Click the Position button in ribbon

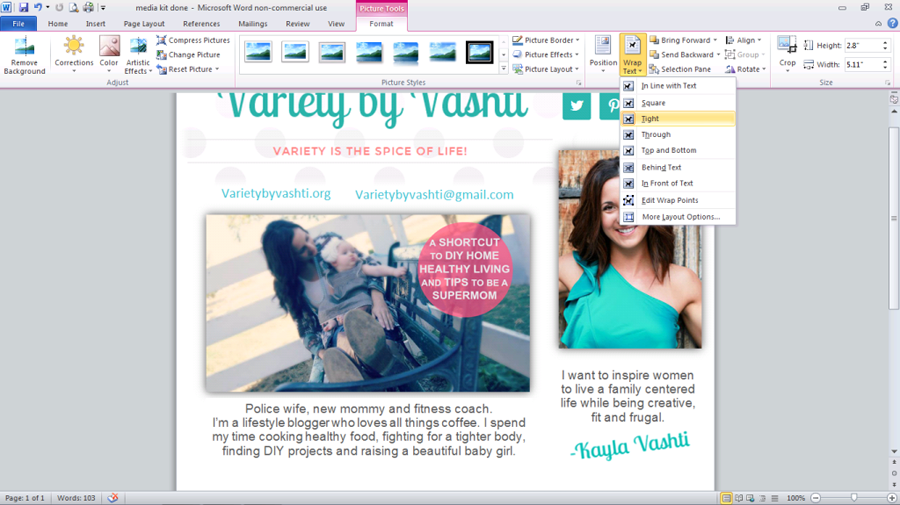click(x=603, y=53)
